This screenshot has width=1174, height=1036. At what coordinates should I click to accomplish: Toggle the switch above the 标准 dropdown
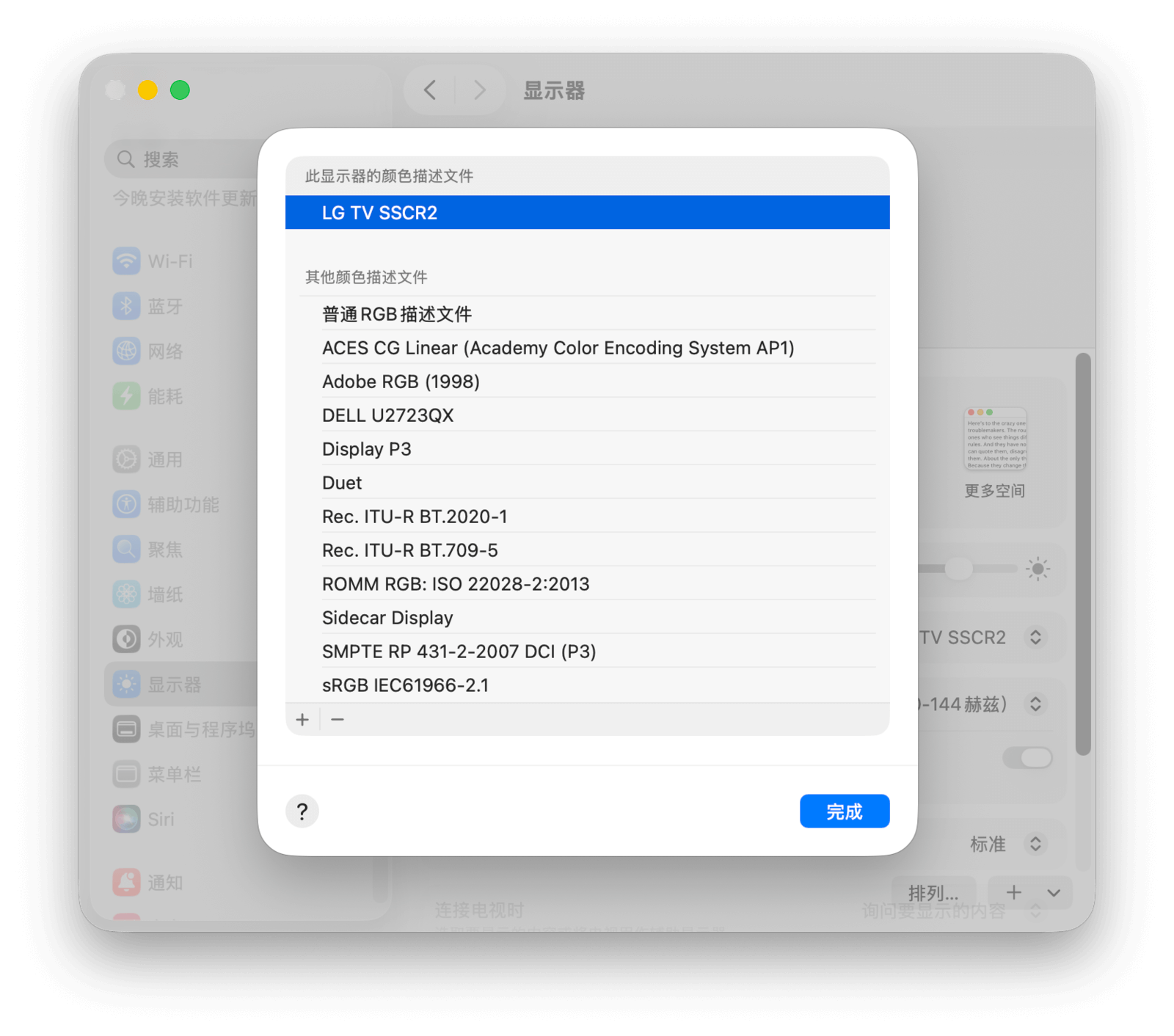[x=1027, y=758]
